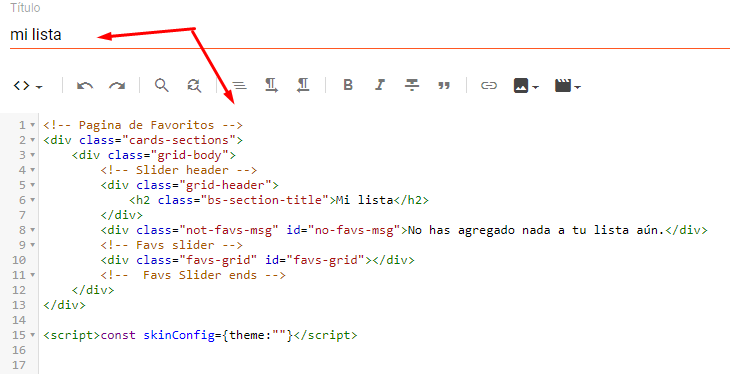This screenshot has width=730, height=374.
Task: Open the magnifier search tool
Action: tap(162, 85)
